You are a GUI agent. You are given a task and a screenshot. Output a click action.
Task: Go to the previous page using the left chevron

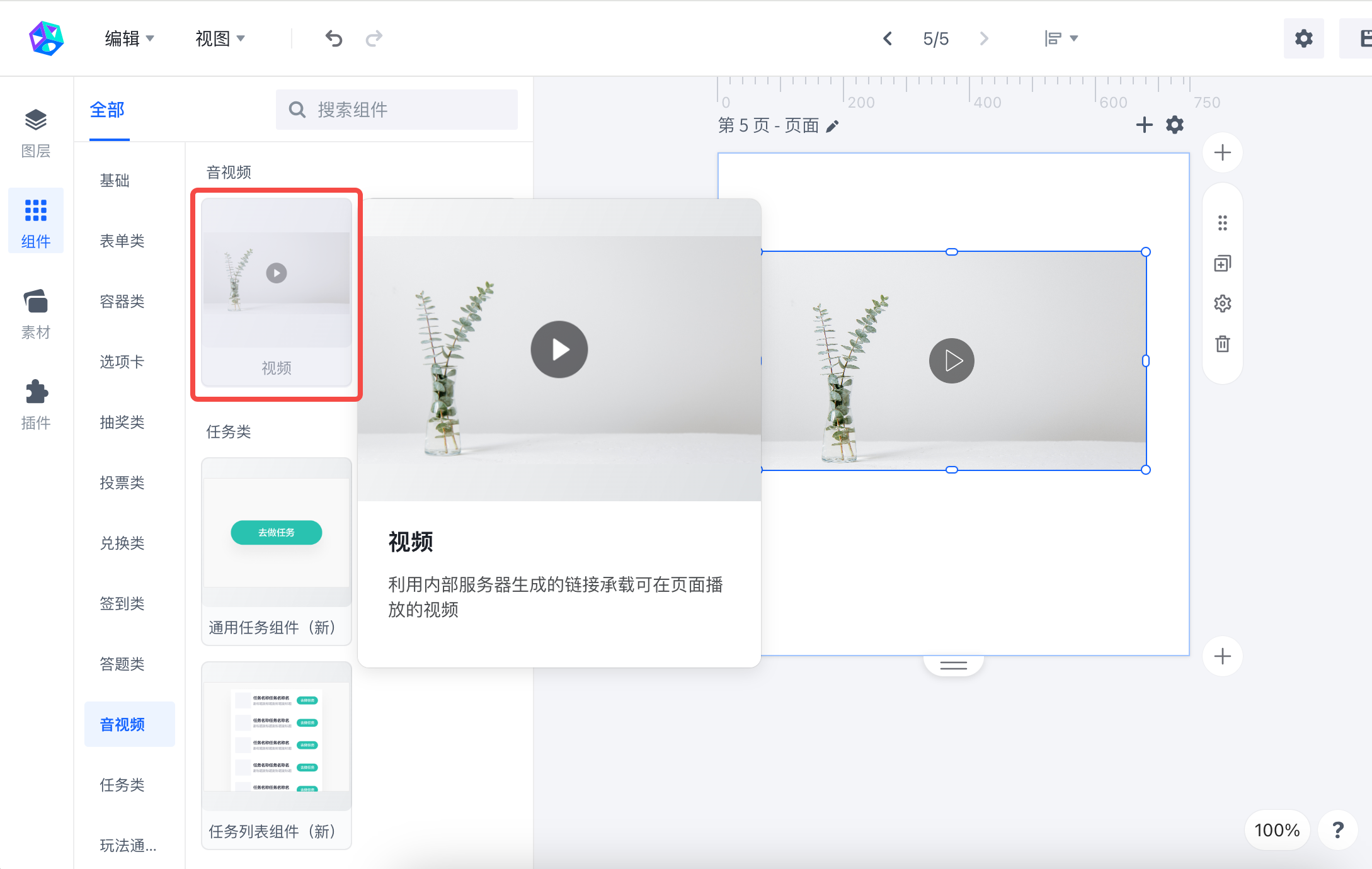(x=888, y=39)
